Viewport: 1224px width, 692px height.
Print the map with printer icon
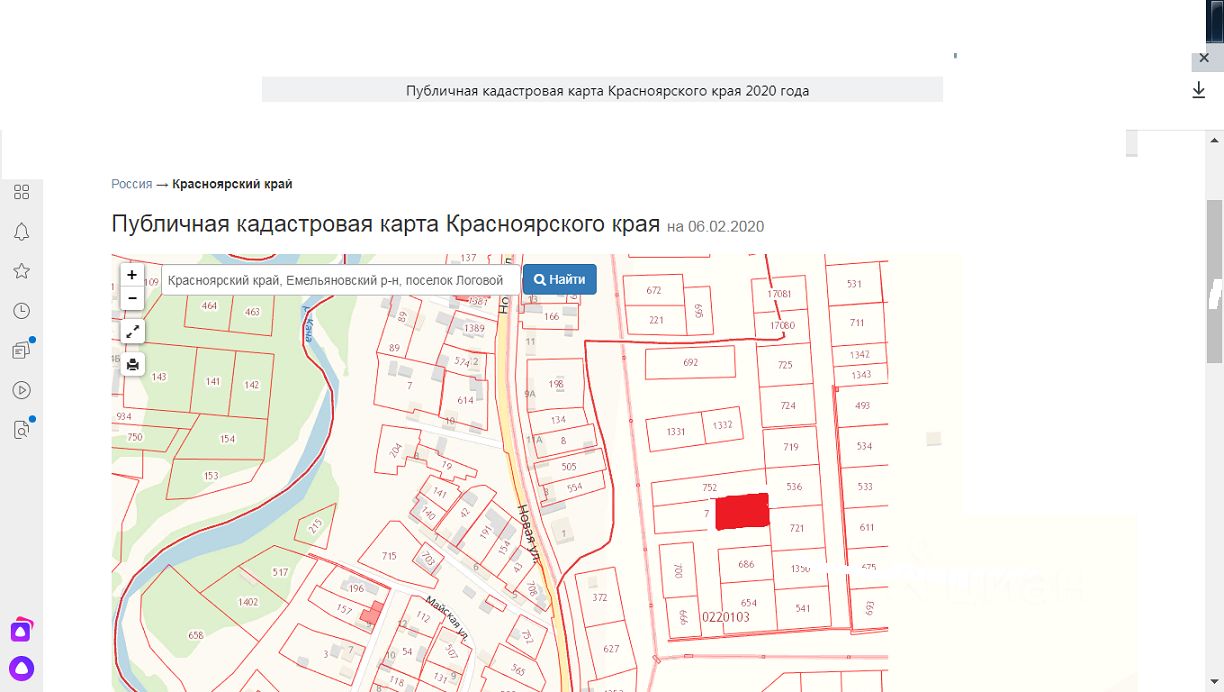point(132,364)
